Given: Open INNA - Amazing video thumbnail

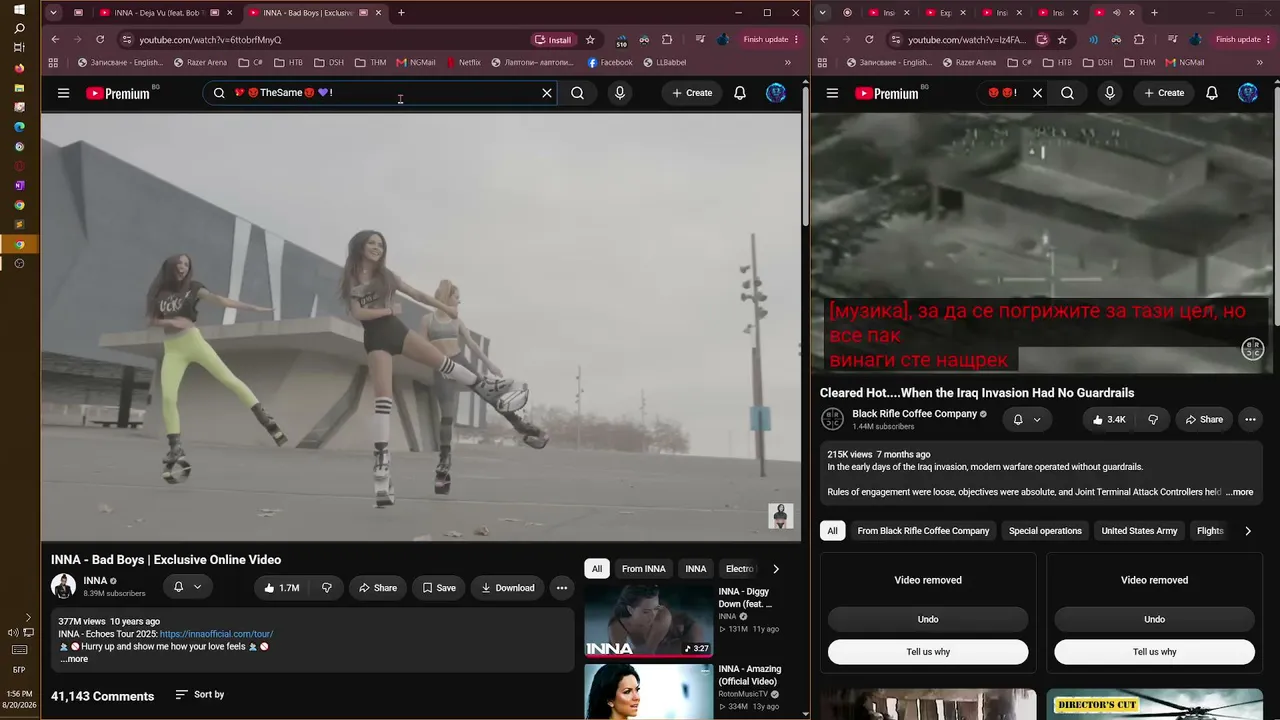Looking at the screenshot, I should tap(649, 692).
